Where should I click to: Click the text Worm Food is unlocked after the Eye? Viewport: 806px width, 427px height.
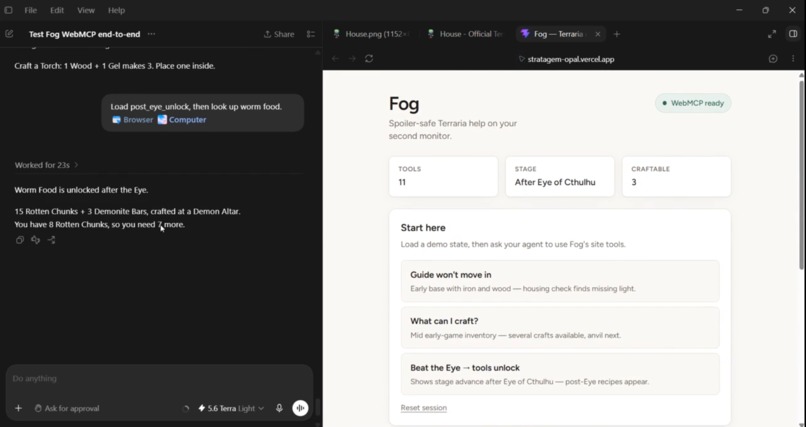81,190
